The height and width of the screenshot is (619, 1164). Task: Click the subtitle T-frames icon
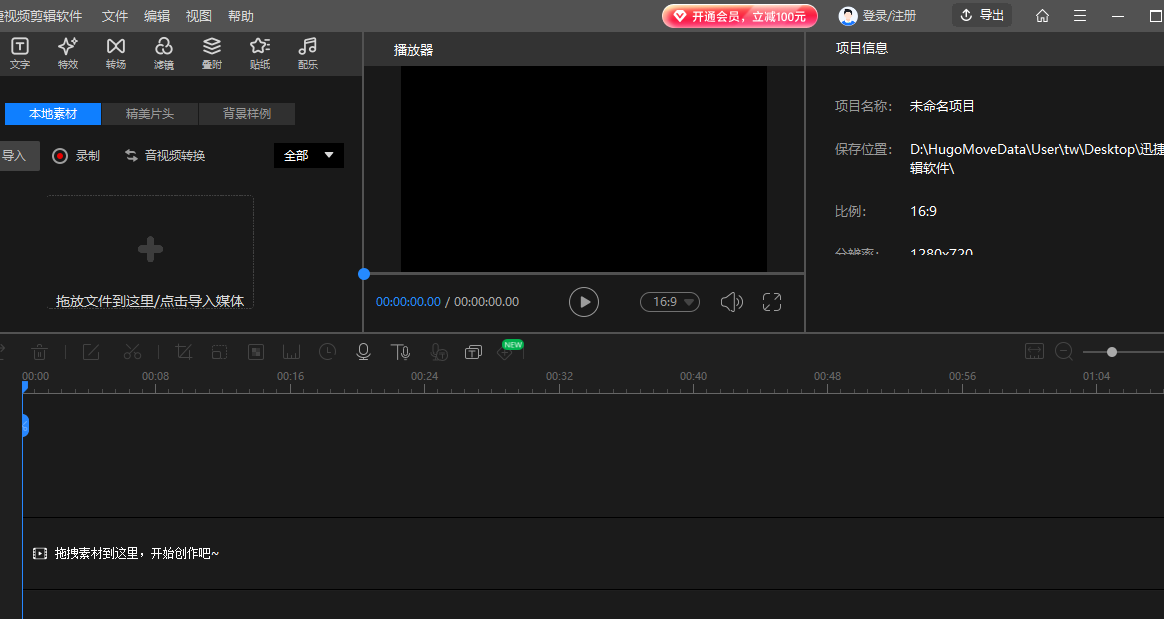473,352
